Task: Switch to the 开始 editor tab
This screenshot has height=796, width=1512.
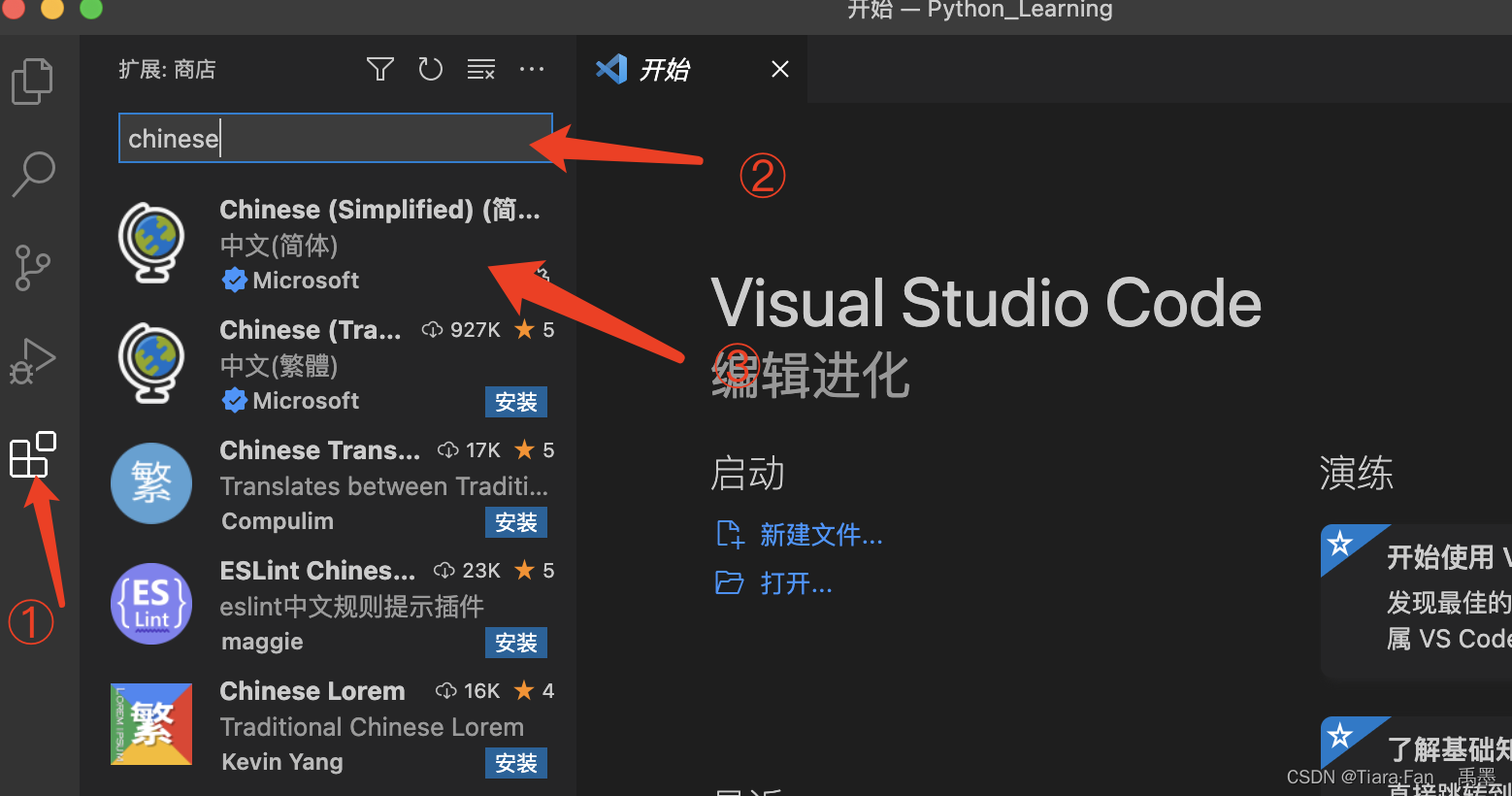Action: [692, 69]
